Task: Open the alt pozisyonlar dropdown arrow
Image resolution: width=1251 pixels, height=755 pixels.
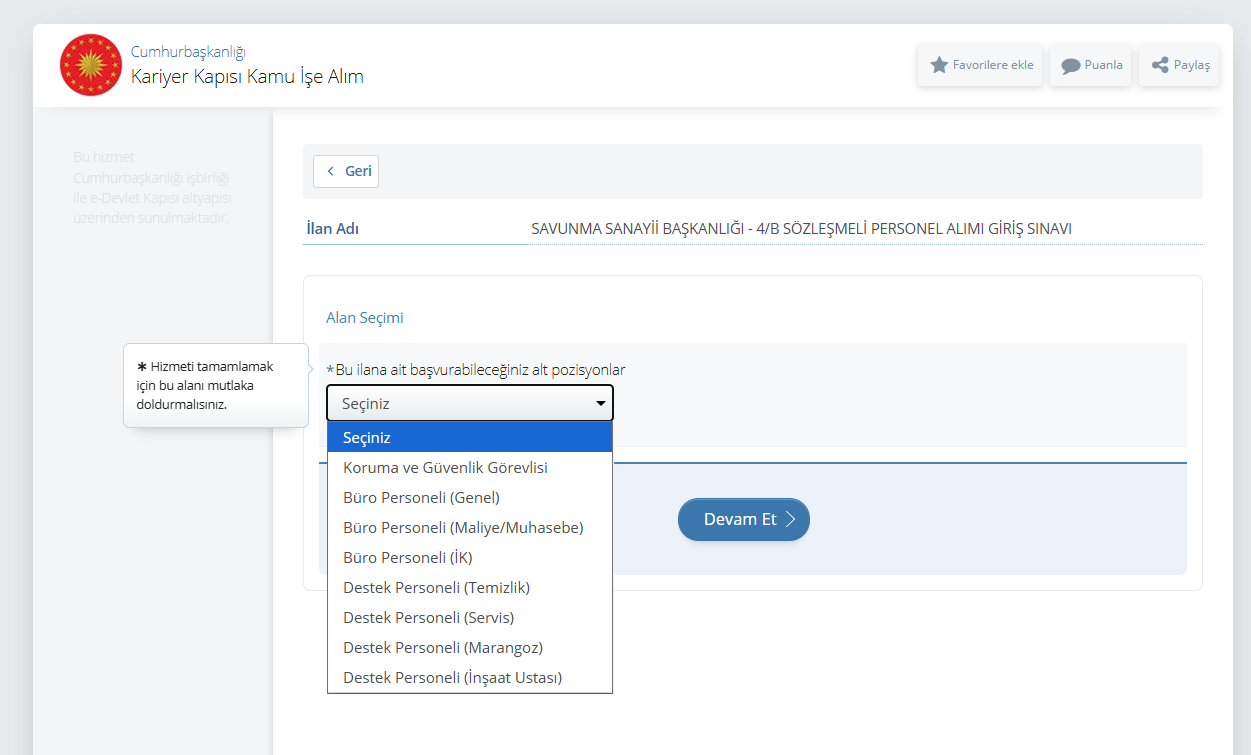Action: click(x=600, y=404)
